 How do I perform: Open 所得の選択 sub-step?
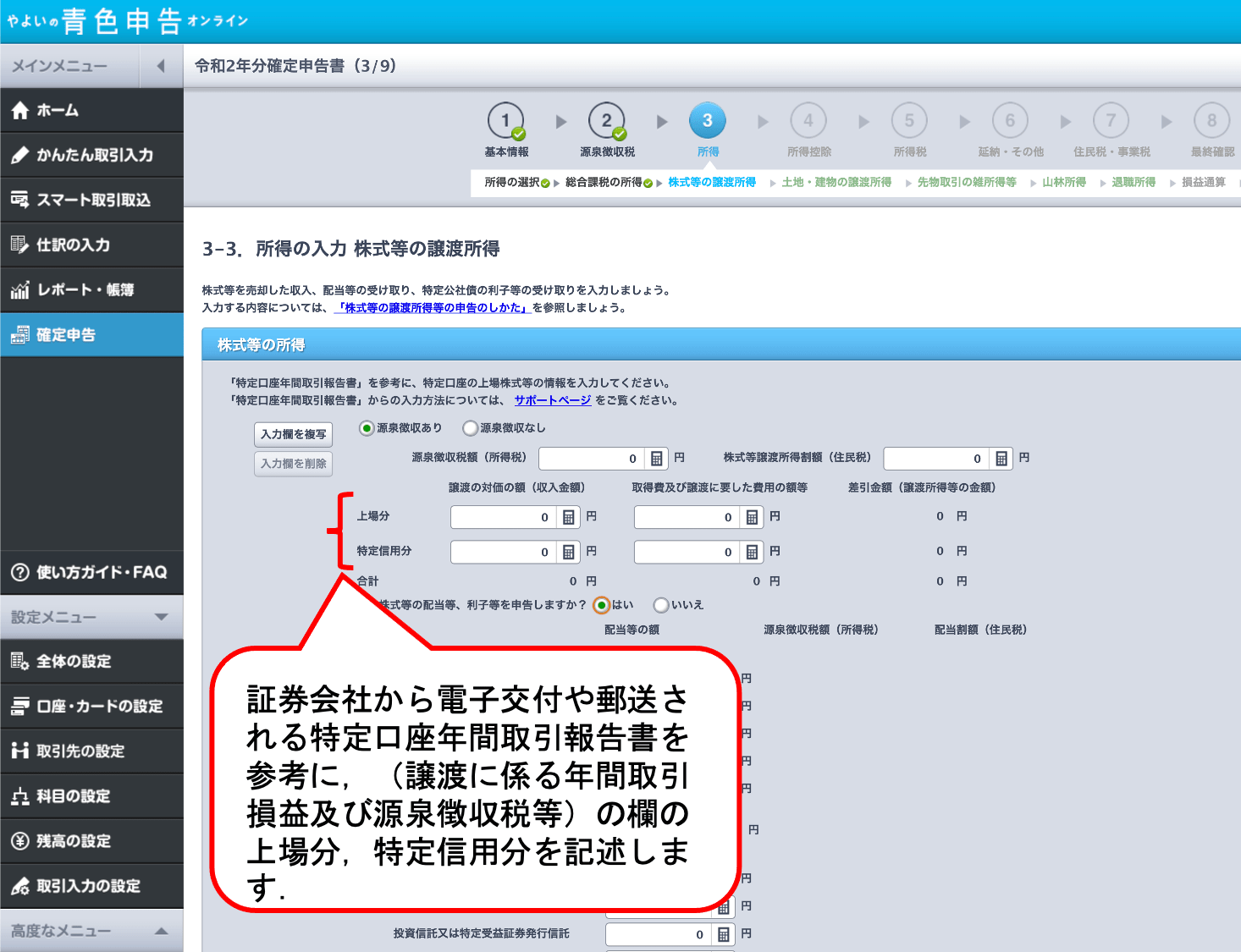click(512, 182)
